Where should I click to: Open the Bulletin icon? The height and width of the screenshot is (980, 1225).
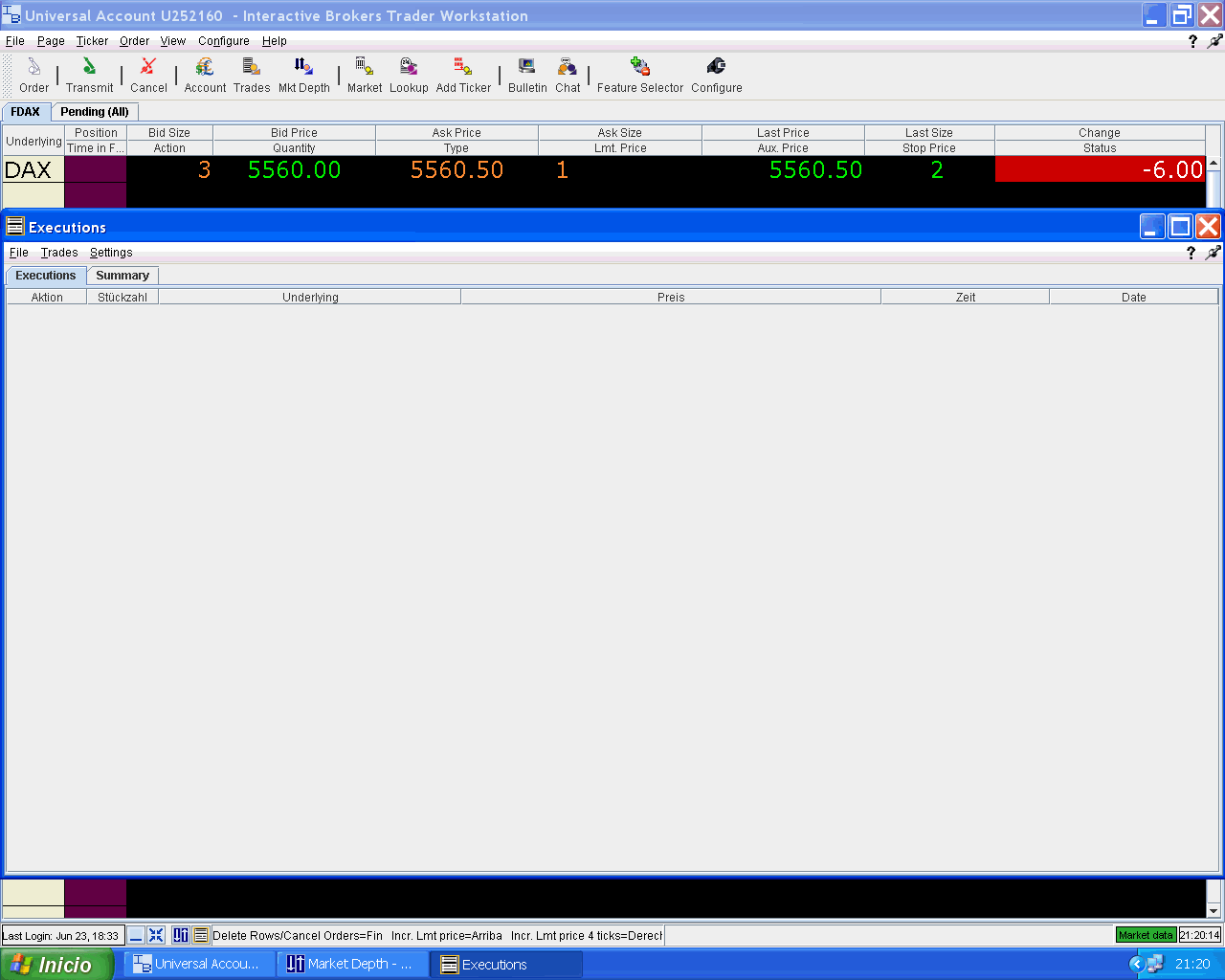click(527, 75)
